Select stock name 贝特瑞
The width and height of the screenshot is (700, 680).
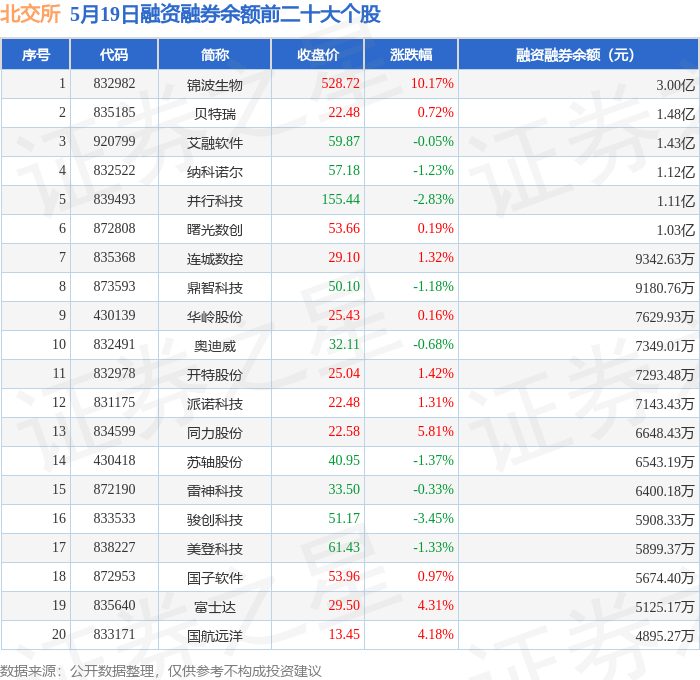coord(215,114)
